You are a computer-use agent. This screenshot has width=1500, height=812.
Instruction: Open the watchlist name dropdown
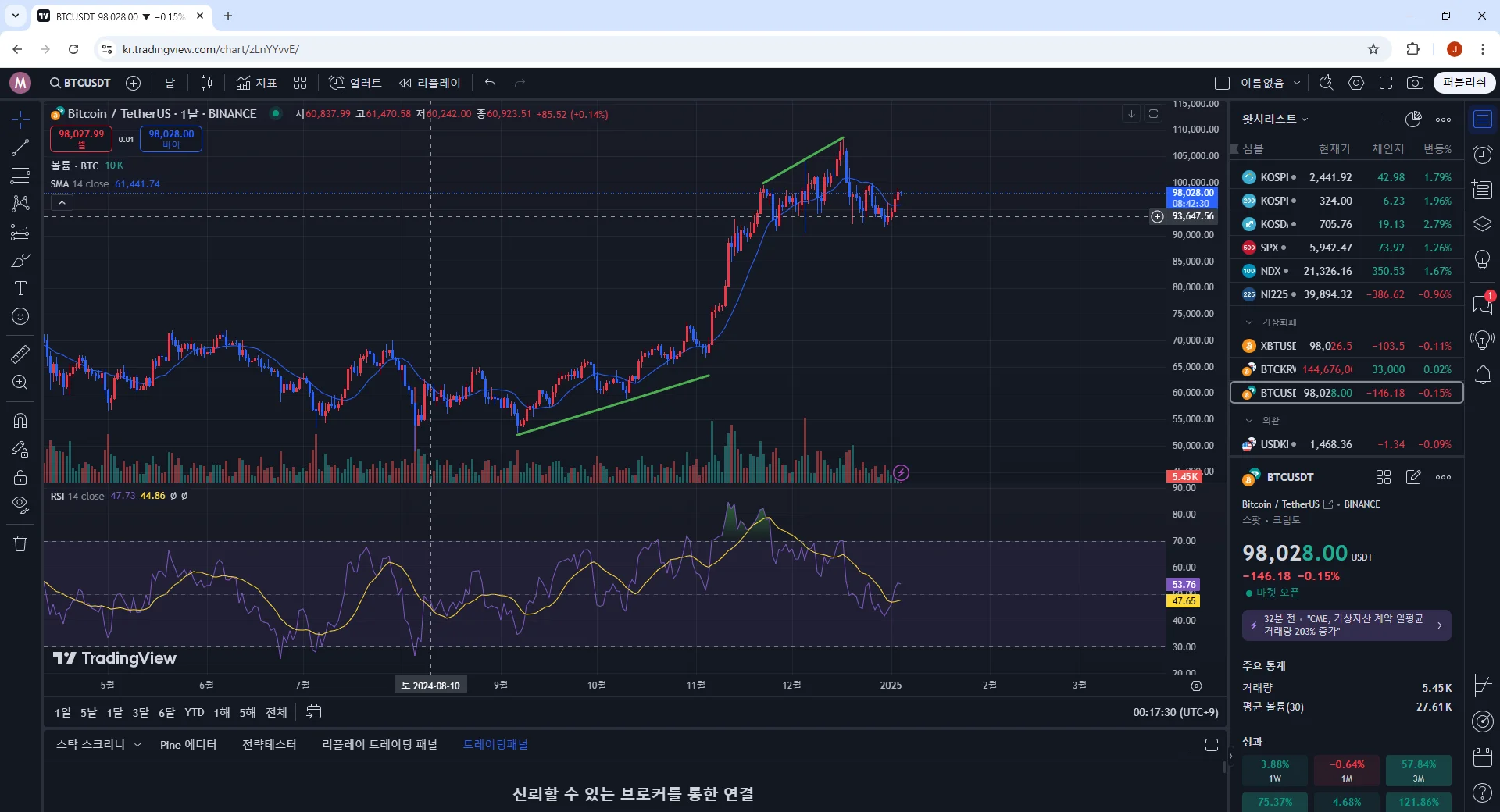click(x=1275, y=119)
